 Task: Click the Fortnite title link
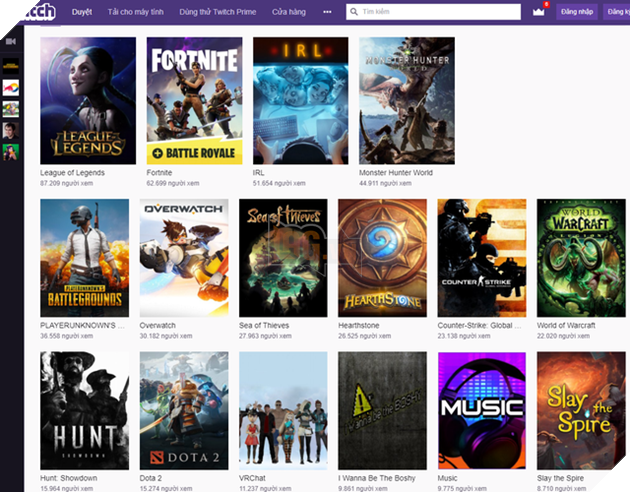(x=159, y=173)
